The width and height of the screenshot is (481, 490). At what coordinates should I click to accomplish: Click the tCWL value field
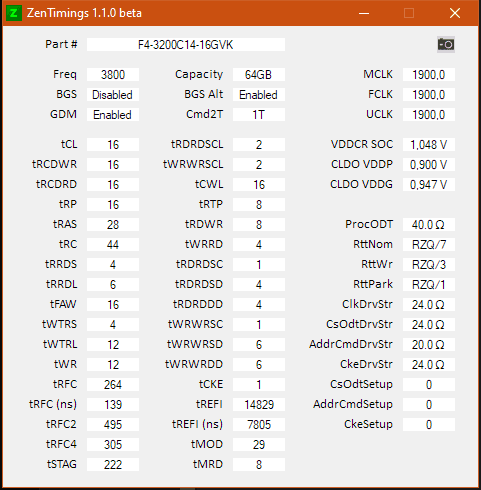click(x=259, y=184)
